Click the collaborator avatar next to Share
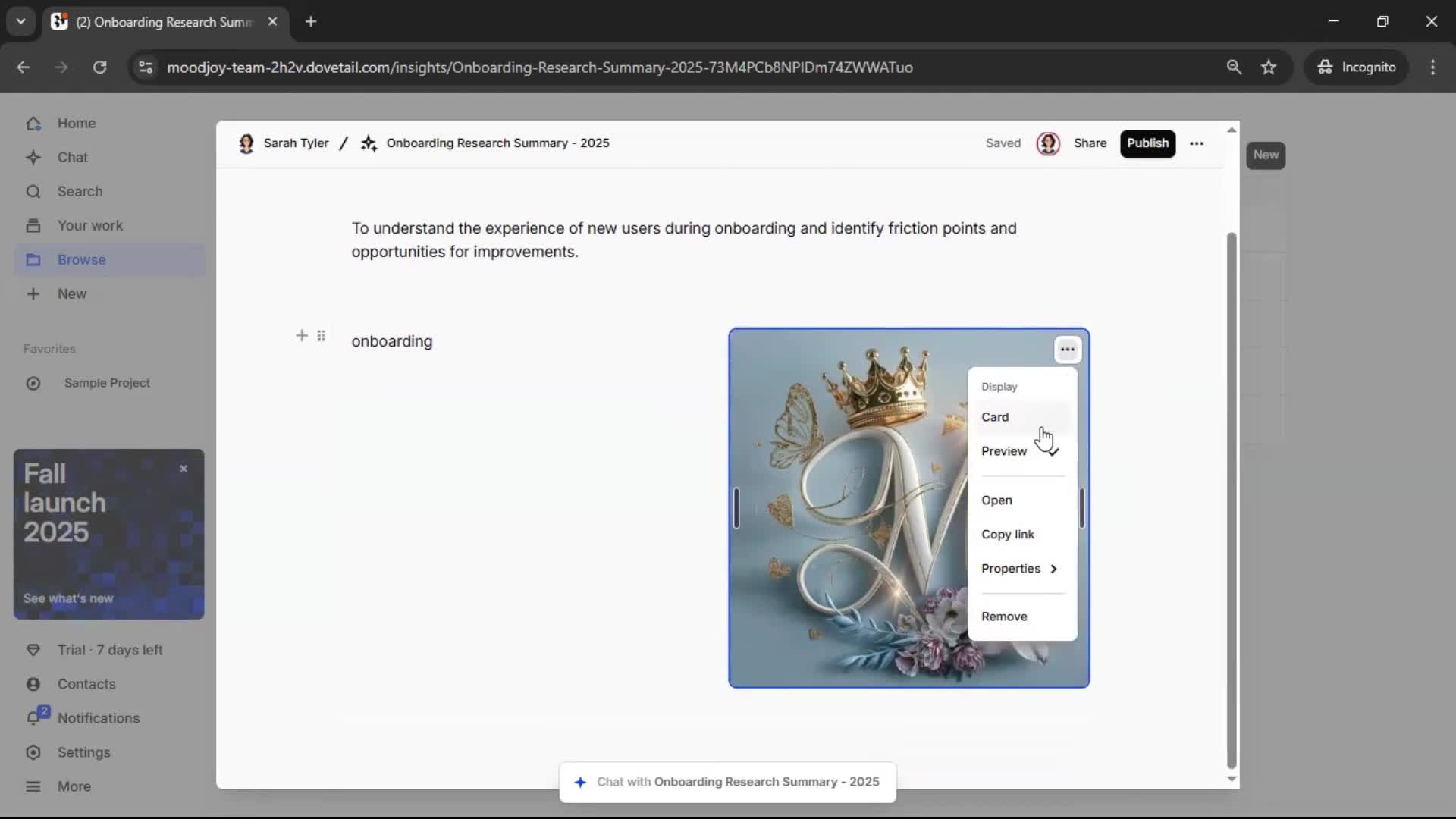1456x819 pixels. [1048, 143]
